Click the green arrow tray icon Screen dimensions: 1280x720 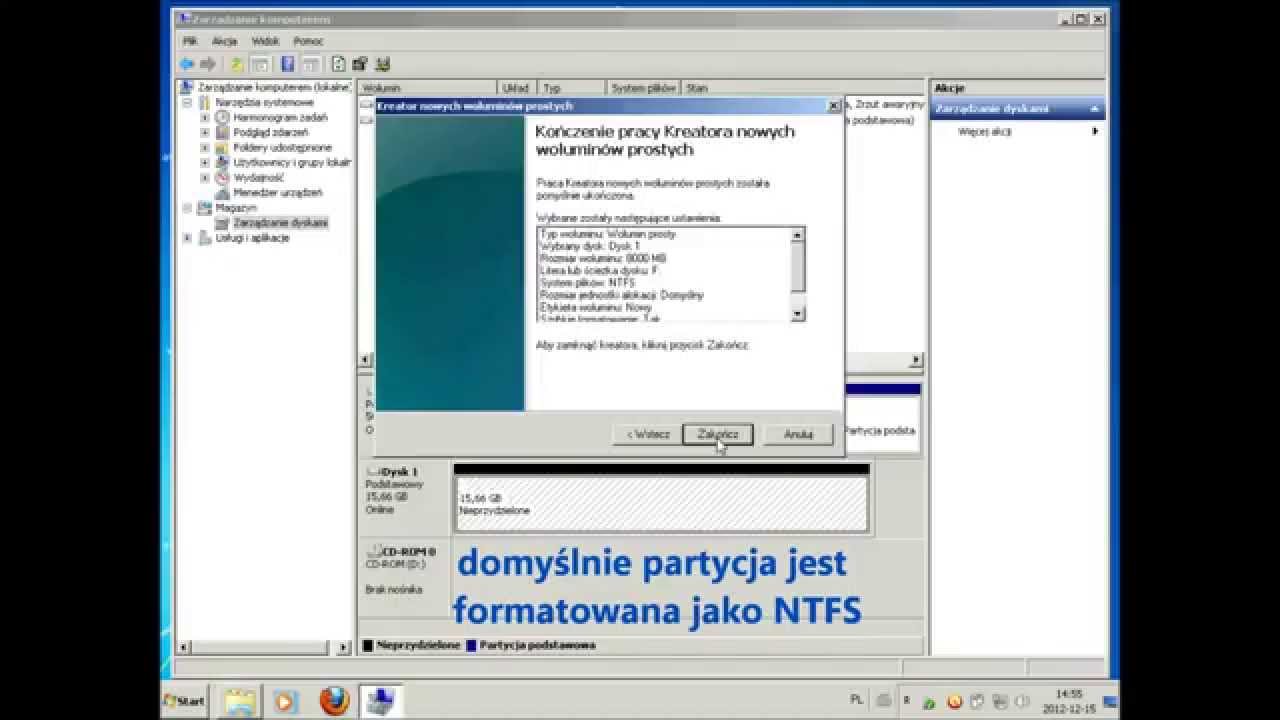(929, 701)
